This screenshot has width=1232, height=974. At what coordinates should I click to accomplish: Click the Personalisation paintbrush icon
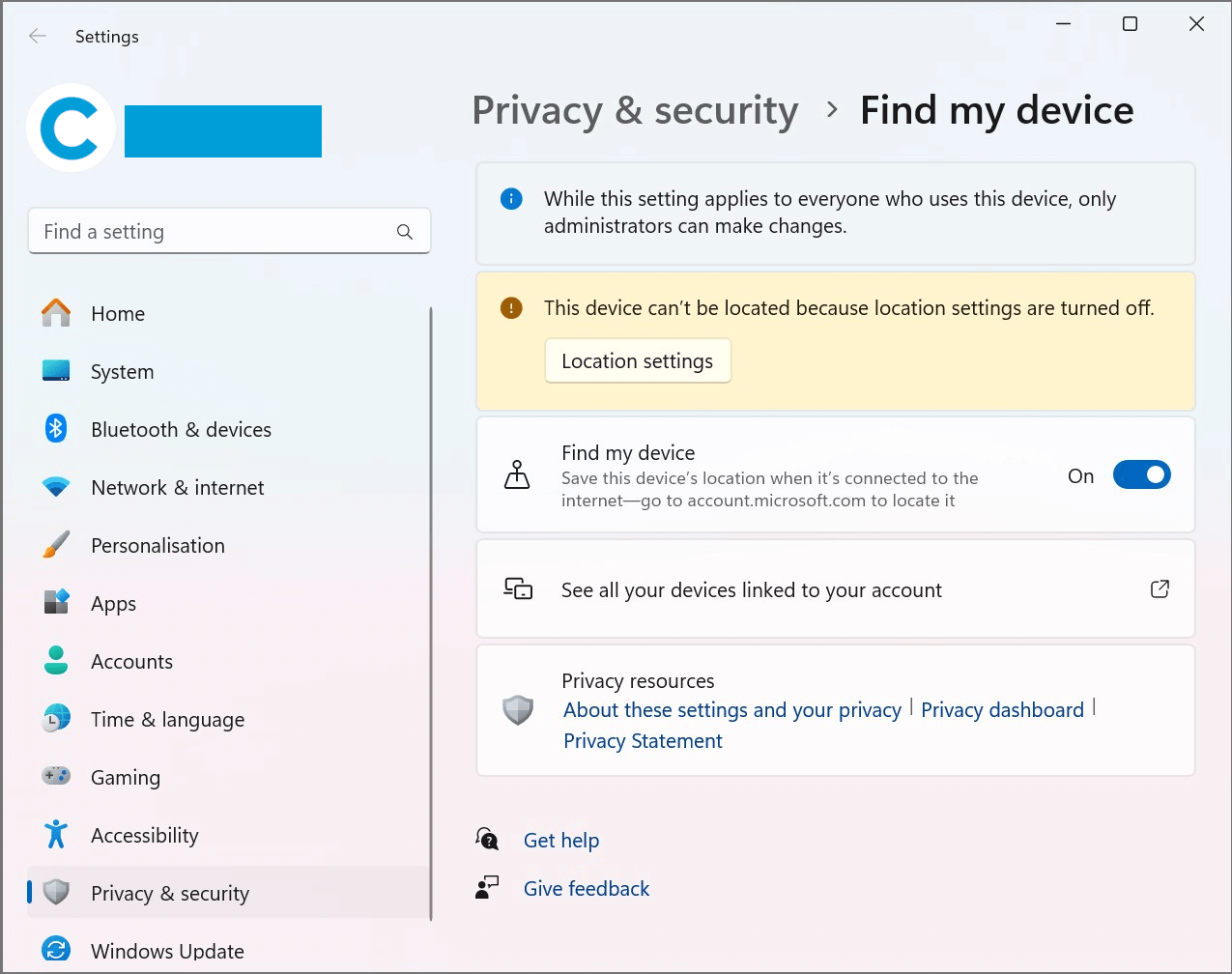coord(56,545)
